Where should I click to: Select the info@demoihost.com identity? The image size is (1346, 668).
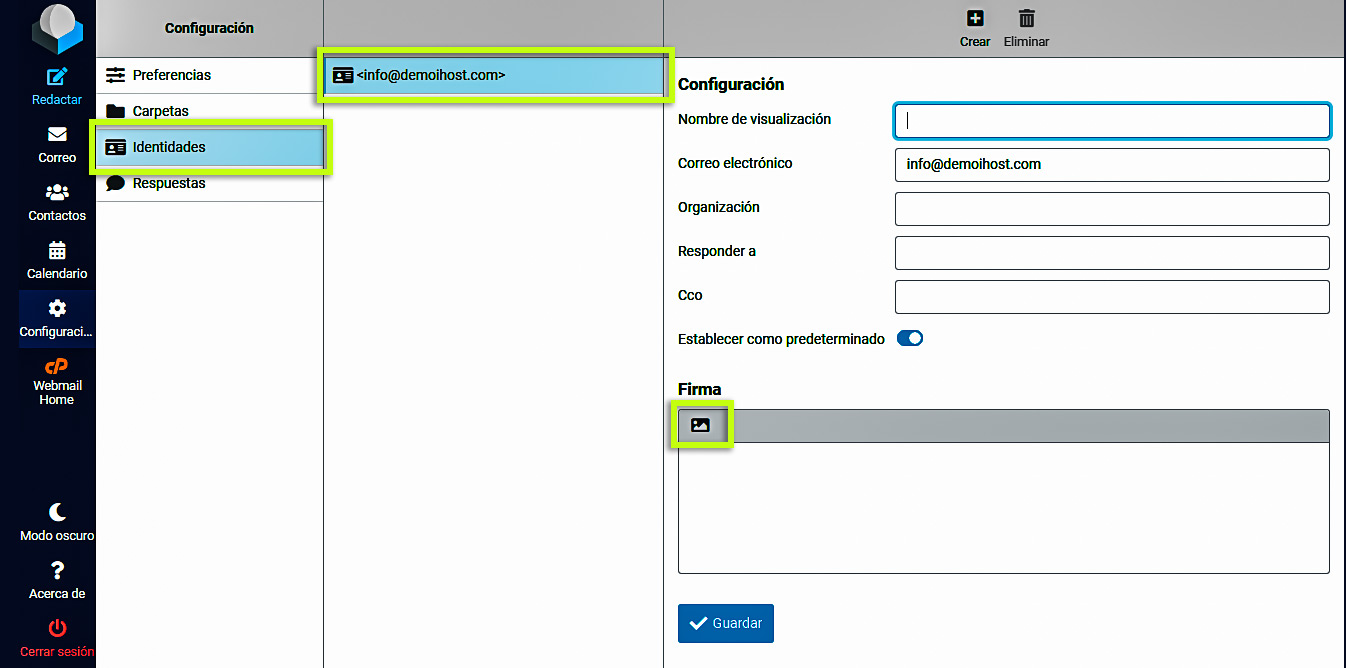493,75
